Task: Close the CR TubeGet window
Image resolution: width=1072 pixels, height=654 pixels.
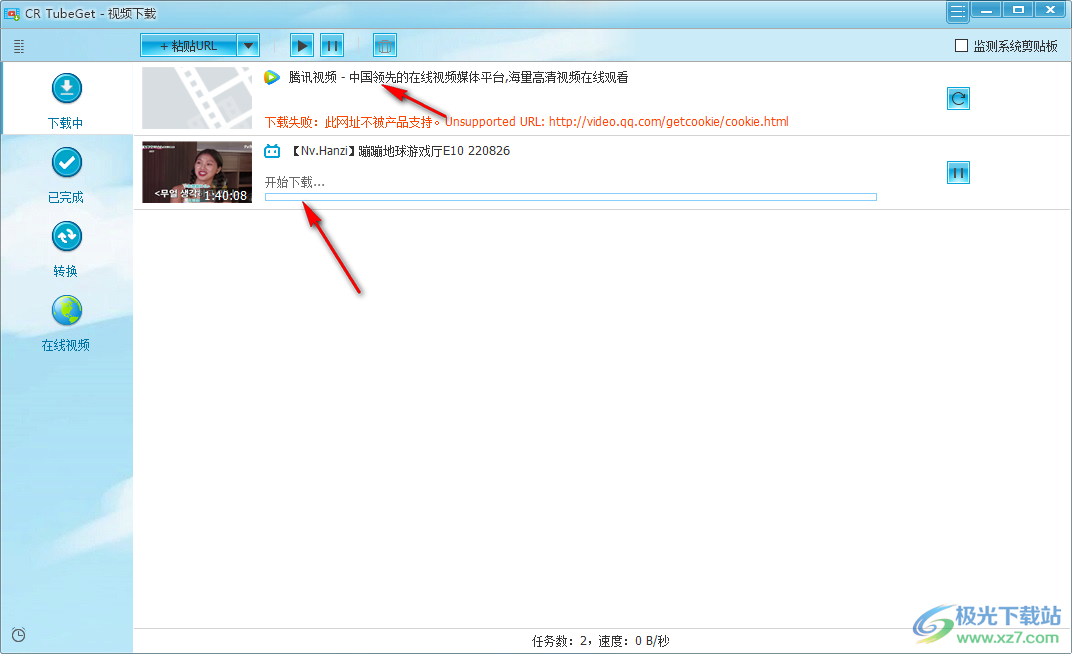Action: (1051, 10)
